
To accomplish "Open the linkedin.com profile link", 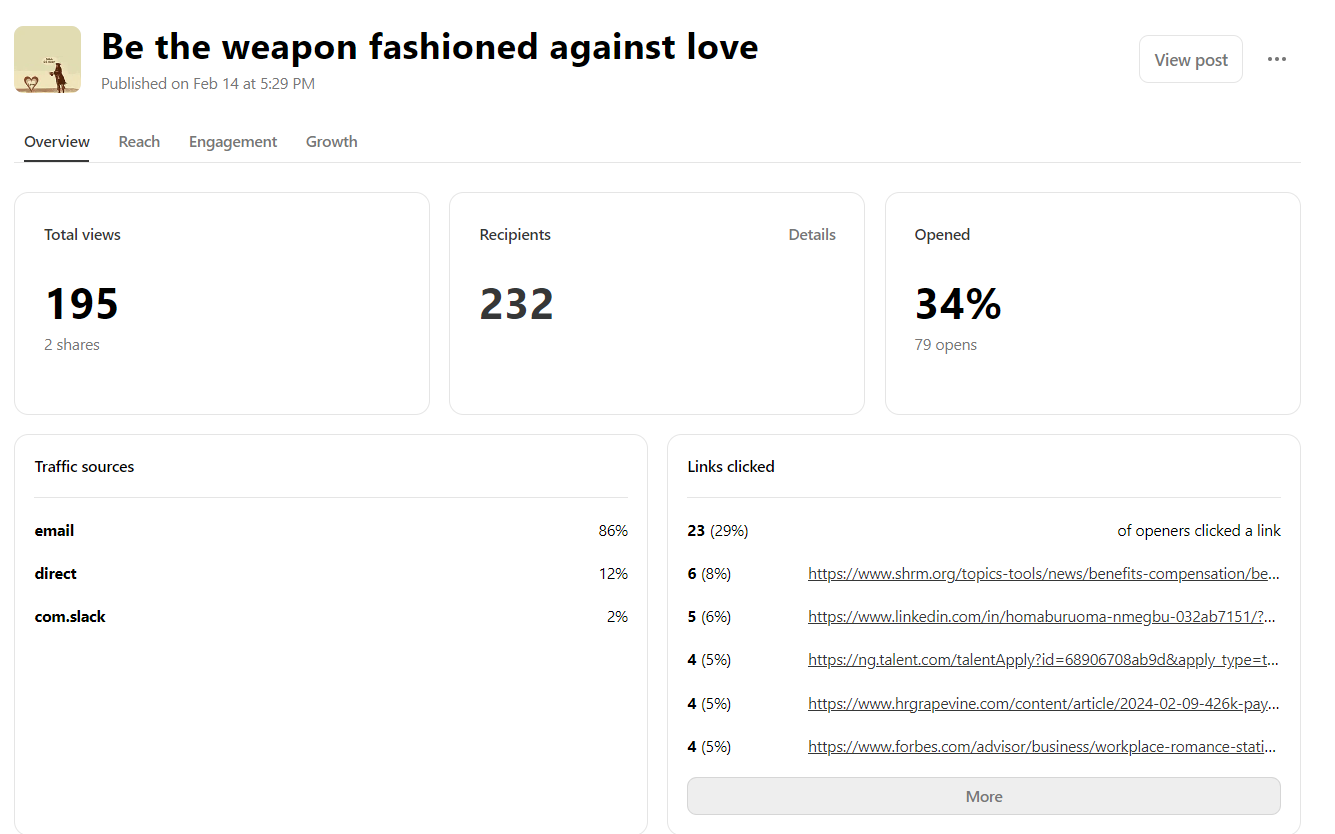I will 1043,617.
